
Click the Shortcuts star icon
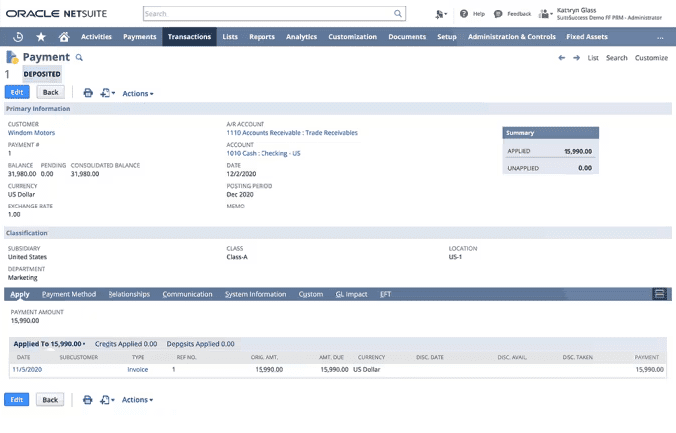(x=41, y=37)
